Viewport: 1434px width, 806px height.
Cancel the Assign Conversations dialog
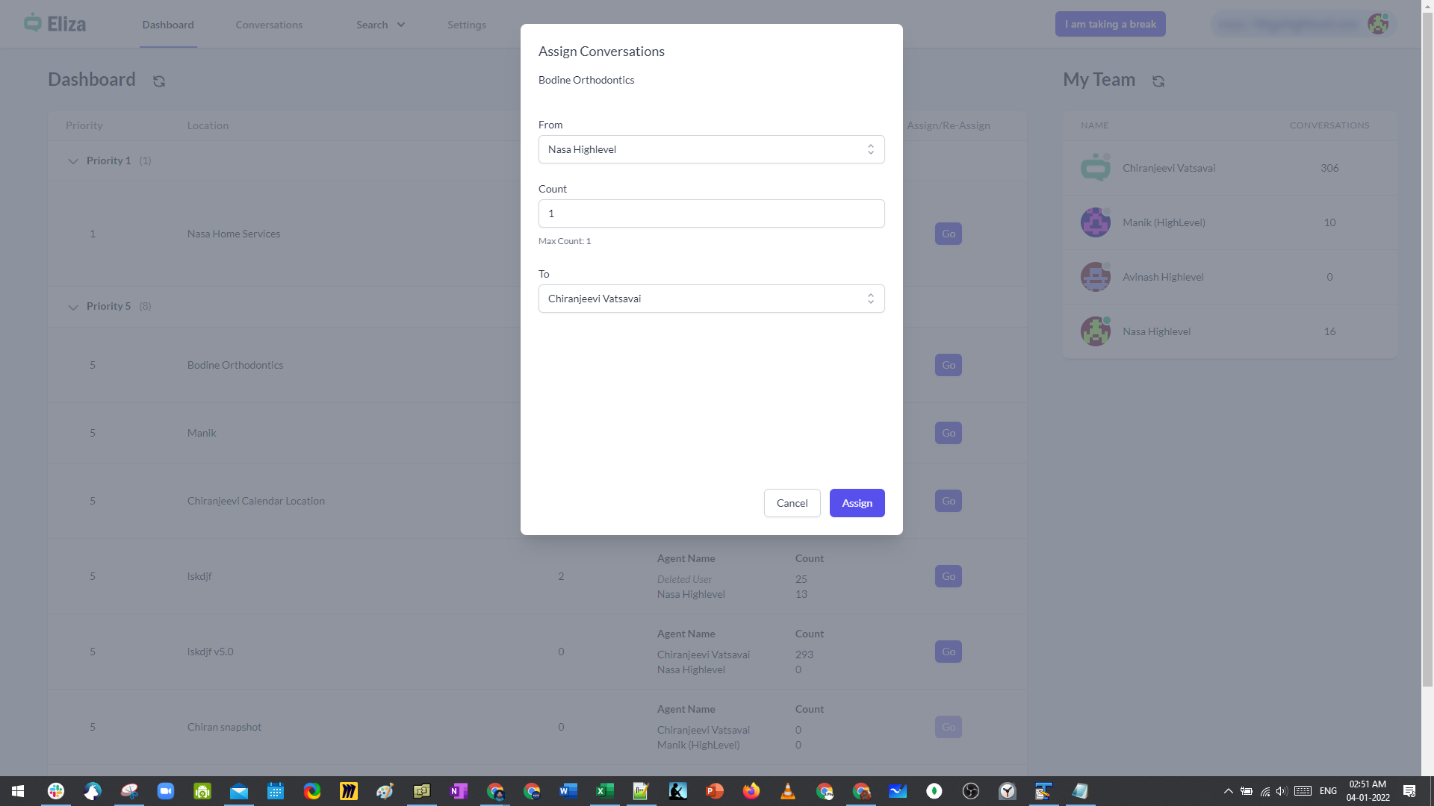(792, 503)
